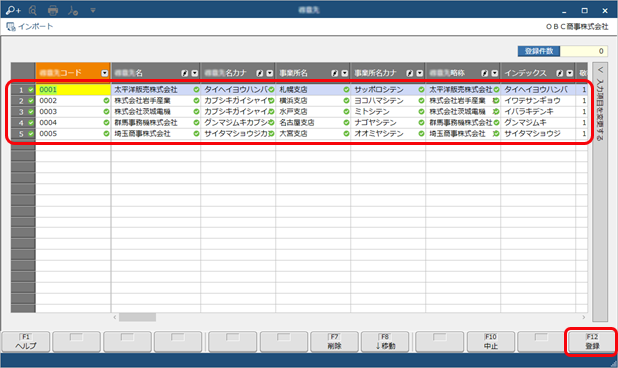Click the 登録件数 count field
Viewport: 618px width, 368px height.
coord(583,51)
